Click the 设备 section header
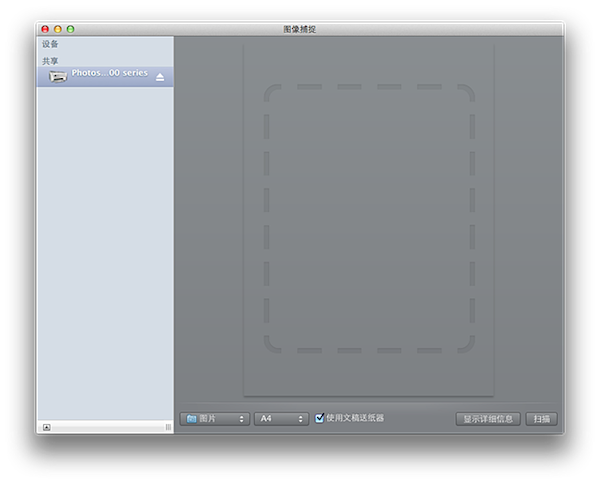This screenshot has height=484, width=600. pyautogui.click(x=50, y=44)
